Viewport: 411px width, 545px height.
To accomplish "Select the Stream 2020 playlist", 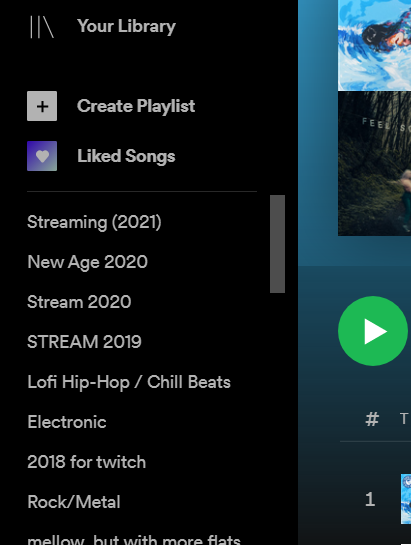I will tap(79, 302).
